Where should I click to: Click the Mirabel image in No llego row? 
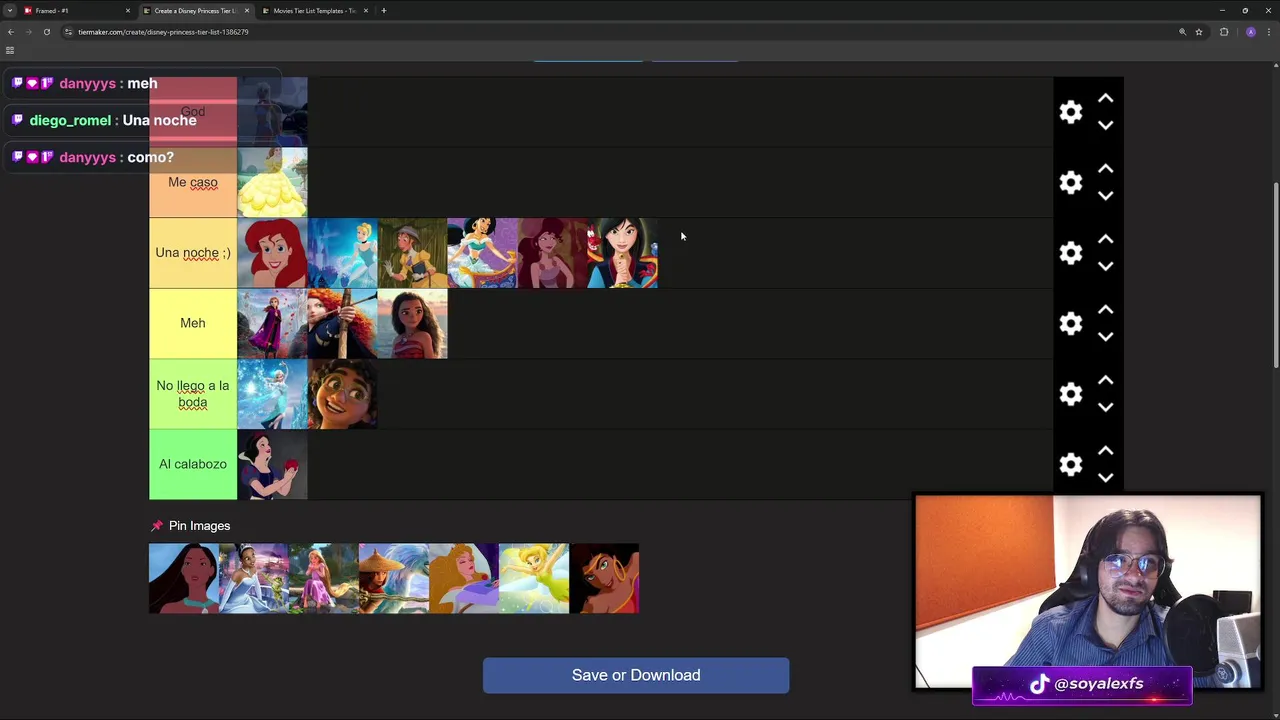point(342,394)
